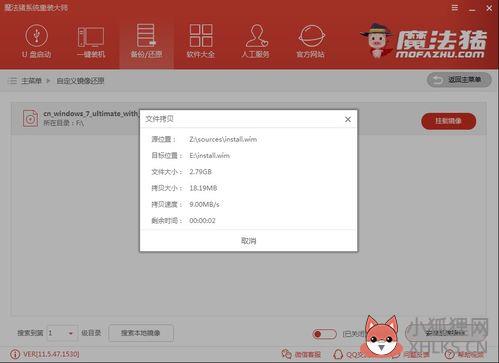499x363 pixels.
Task: Expand the search depth level dropdown
Action: [x=63, y=333]
